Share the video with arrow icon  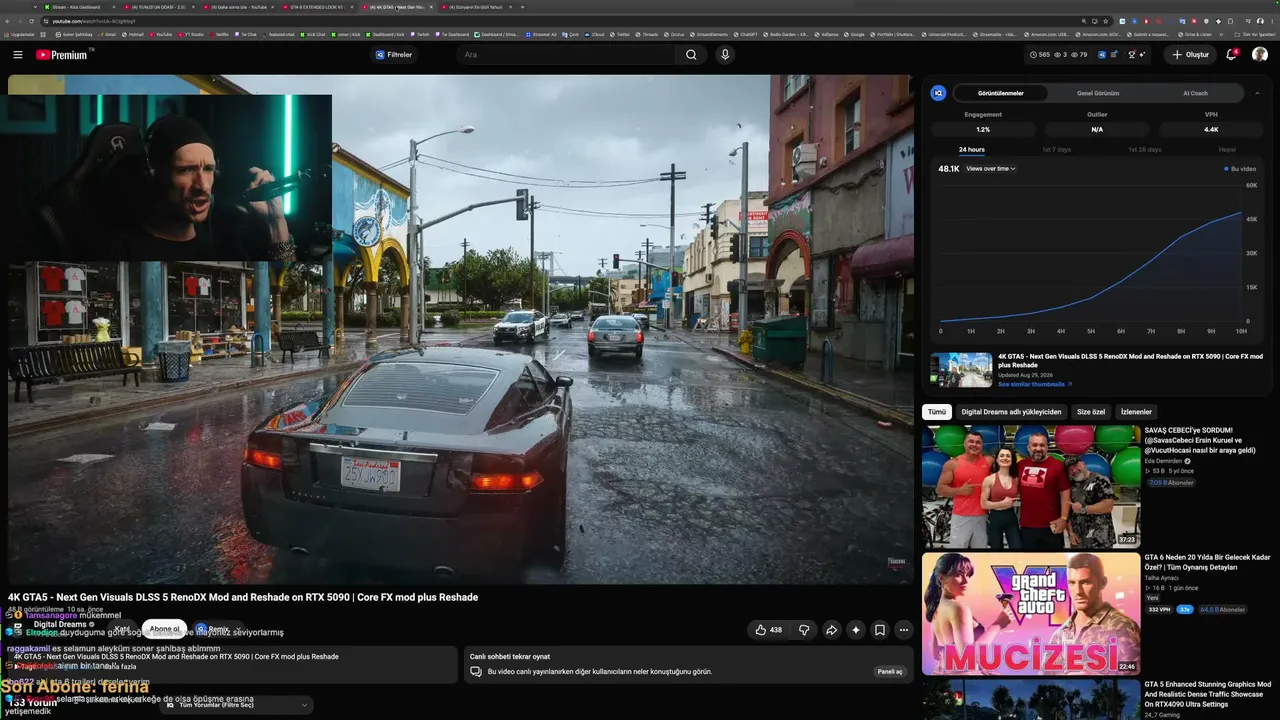831,630
